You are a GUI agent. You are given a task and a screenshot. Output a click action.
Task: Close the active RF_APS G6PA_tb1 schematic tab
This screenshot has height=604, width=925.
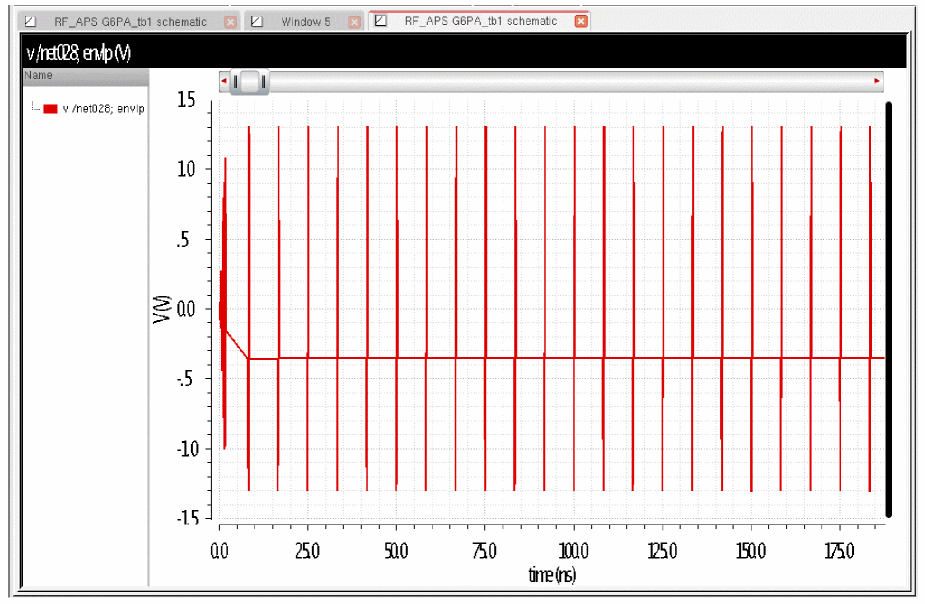581,21
